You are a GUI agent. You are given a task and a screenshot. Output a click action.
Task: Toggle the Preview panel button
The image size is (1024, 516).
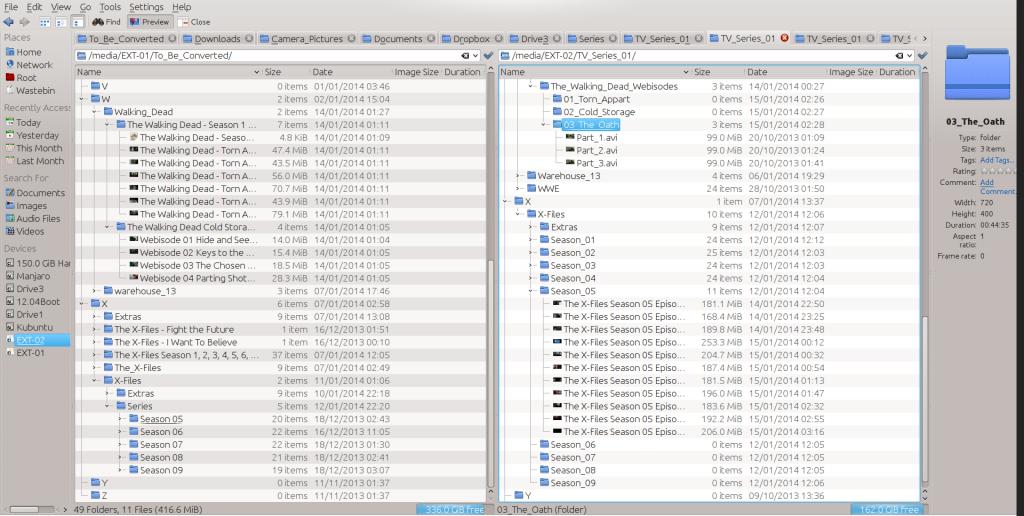click(x=146, y=21)
